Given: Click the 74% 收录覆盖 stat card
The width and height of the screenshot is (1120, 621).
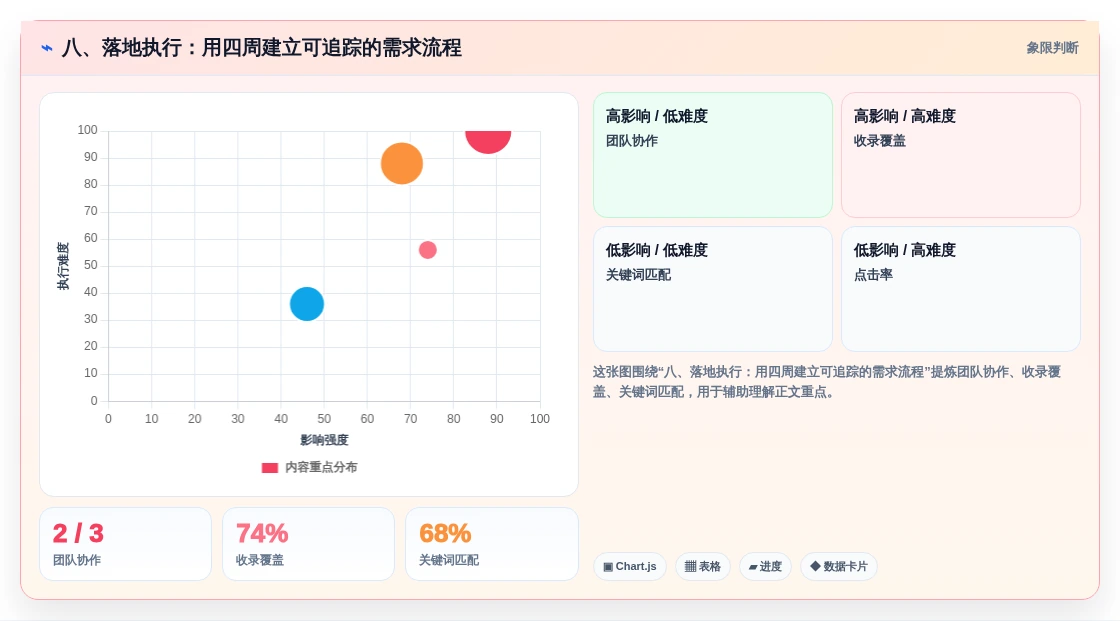Looking at the screenshot, I should (x=309, y=544).
